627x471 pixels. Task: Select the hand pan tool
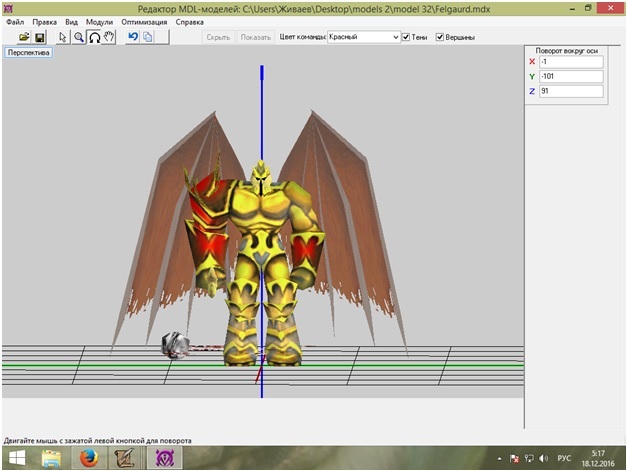[x=109, y=37]
